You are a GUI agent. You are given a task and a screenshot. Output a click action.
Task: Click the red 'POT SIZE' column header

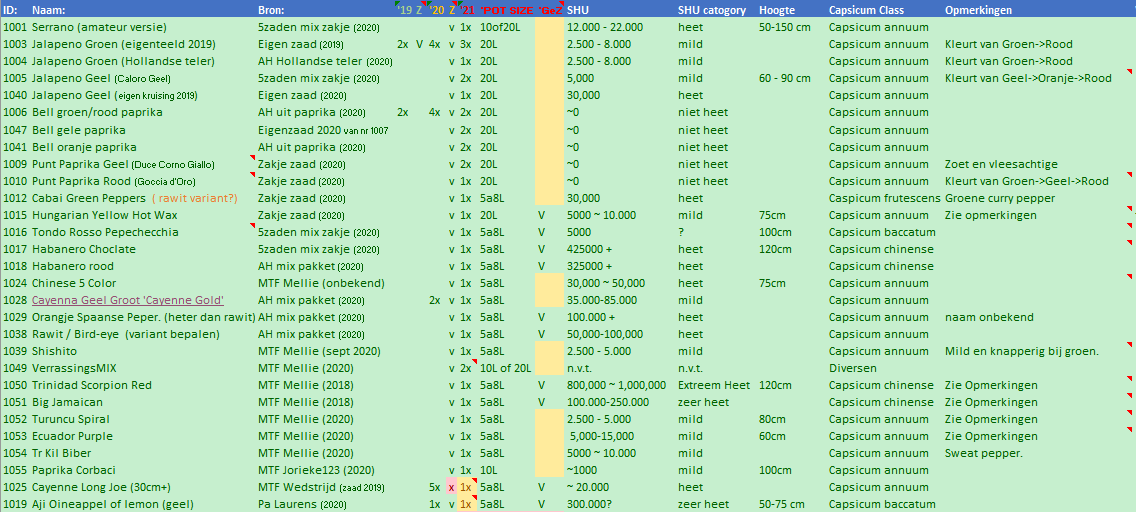[505, 10]
